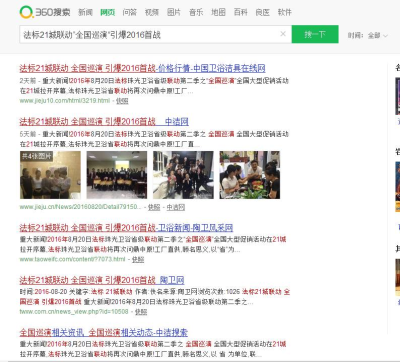View third thumbnail of team group photo

pyautogui.click(x=183, y=175)
